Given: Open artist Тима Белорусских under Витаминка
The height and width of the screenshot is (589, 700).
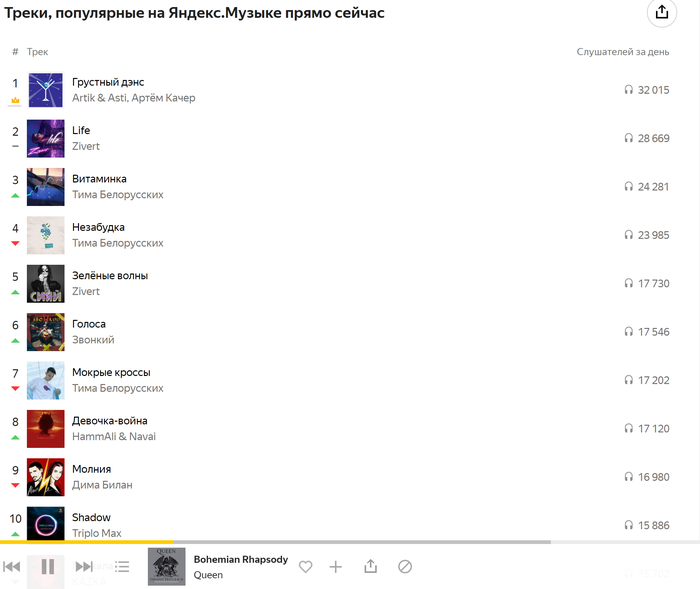Looking at the screenshot, I should 118,195.
